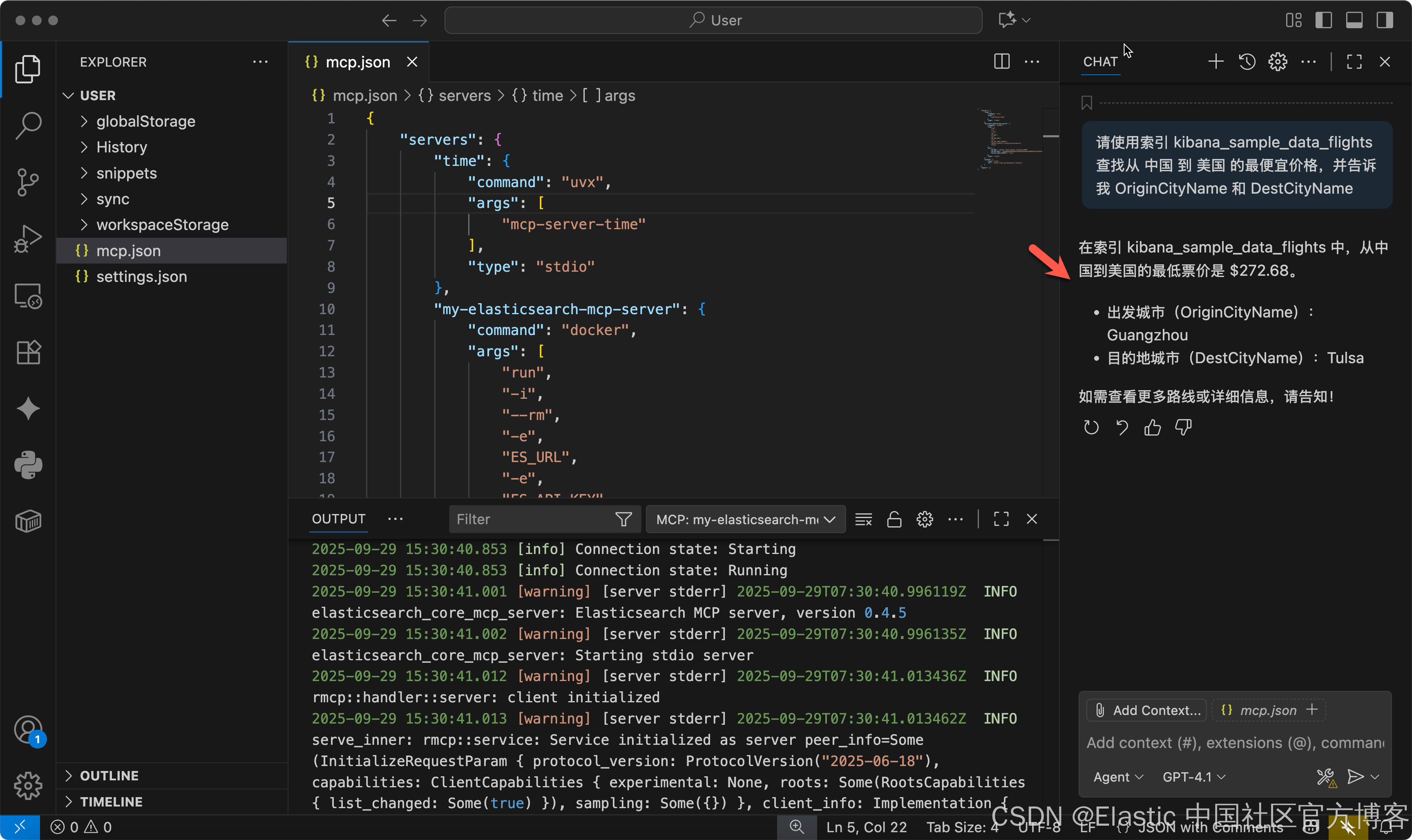Undo the last chat request
Viewport: 1412px width, 840px height.
(x=1122, y=427)
